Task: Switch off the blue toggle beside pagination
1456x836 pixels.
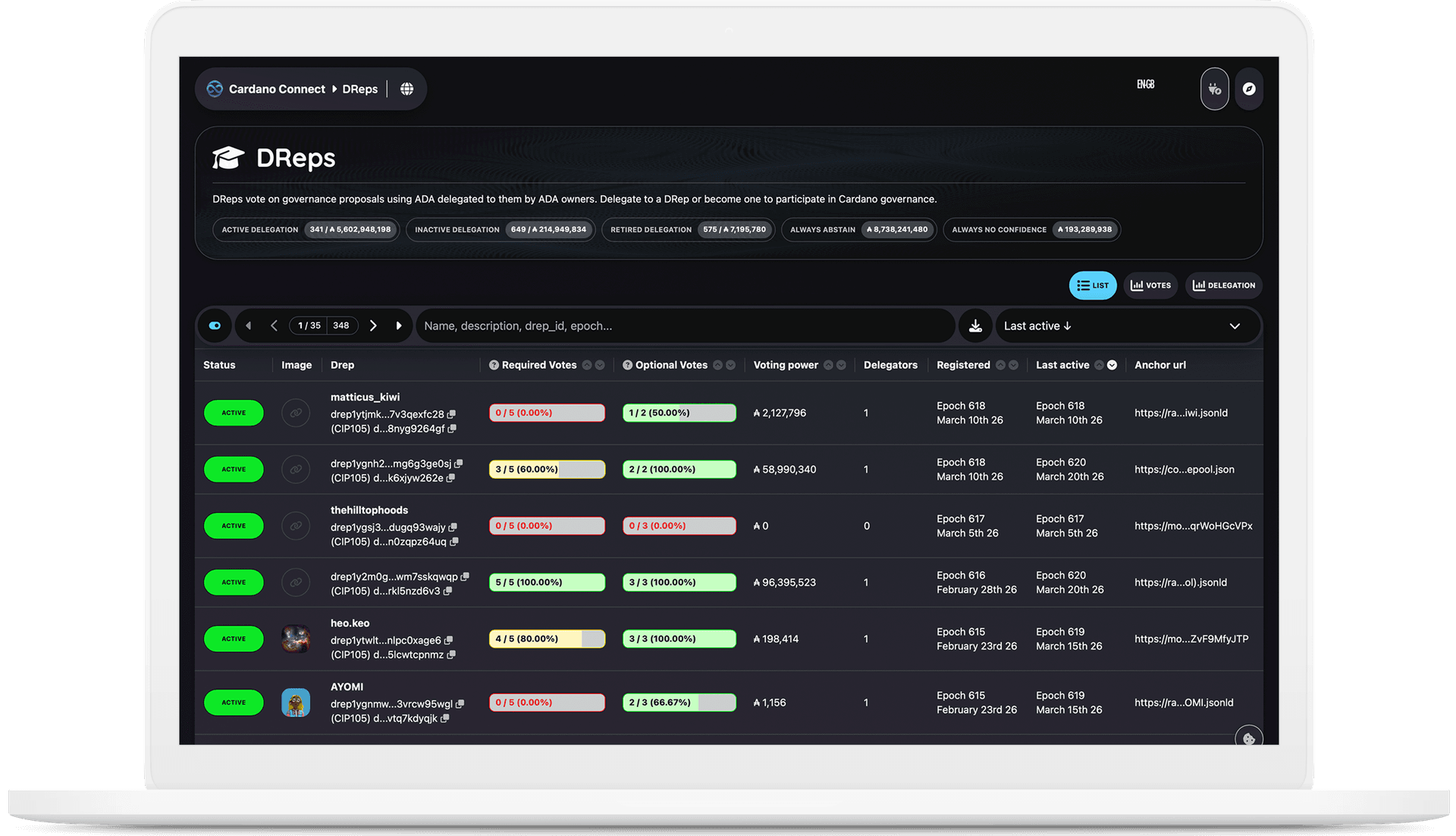Action: [x=215, y=325]
